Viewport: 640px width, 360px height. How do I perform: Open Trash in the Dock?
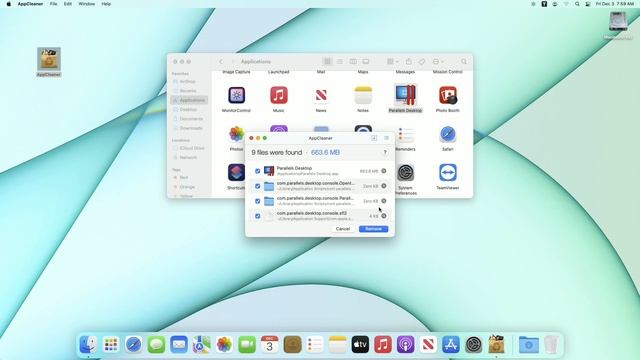click(551, 344)
